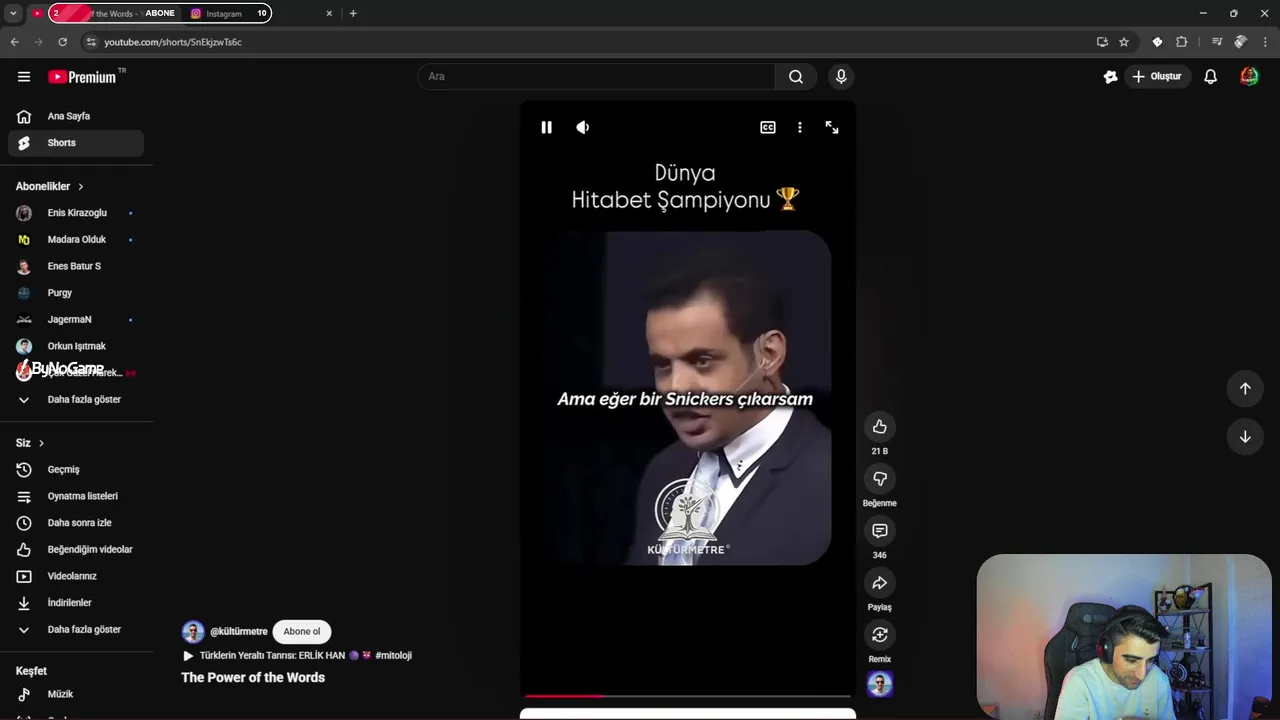Click the search input field Ara
Screen dimensions: 1280x720
[596, 77]
